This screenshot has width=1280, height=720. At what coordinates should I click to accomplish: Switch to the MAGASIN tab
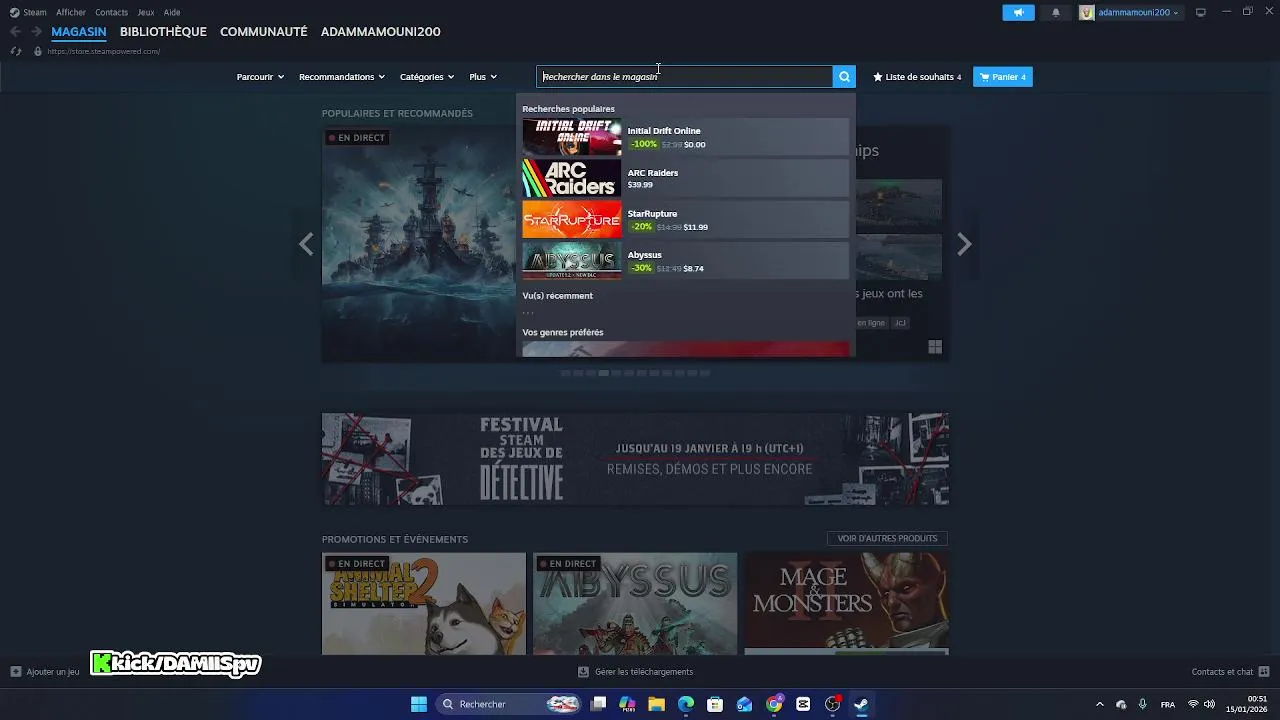point(79,32)
